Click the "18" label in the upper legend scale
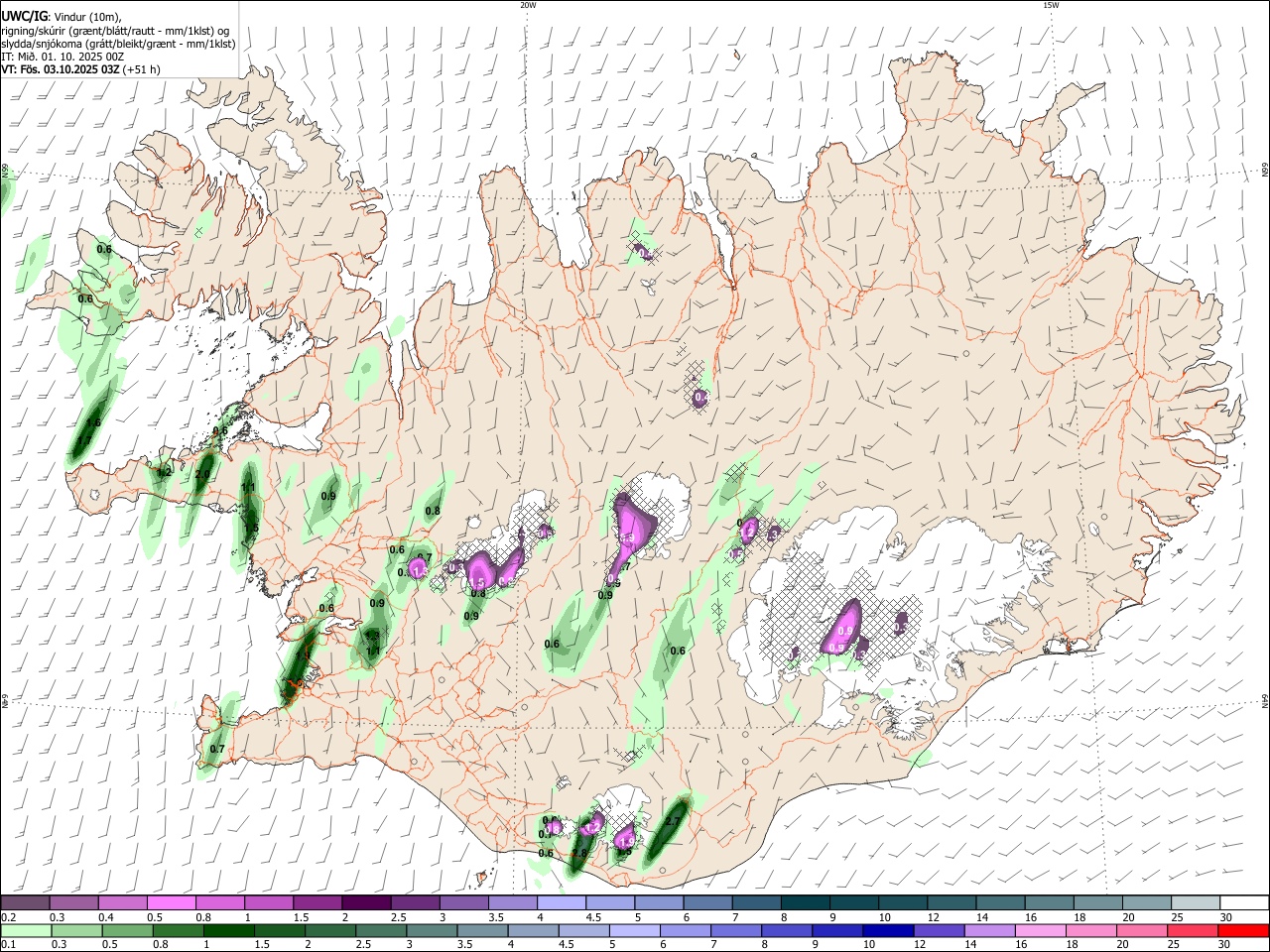The width and height of the screenshot is (1270, 952). pos(1079,917)
